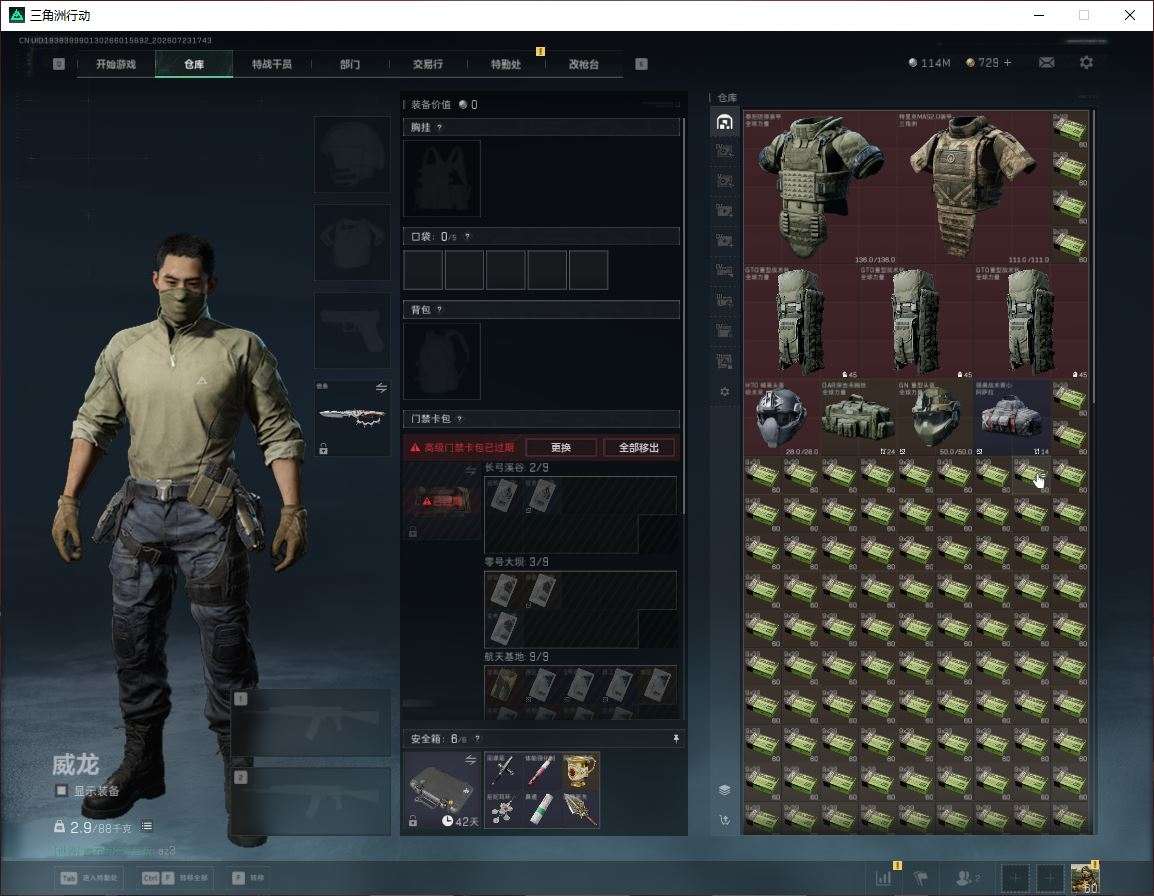Select the warehouse home icon in sidebar
Image resolution: width=1154 pixels, height=896 pixels.
724,122
